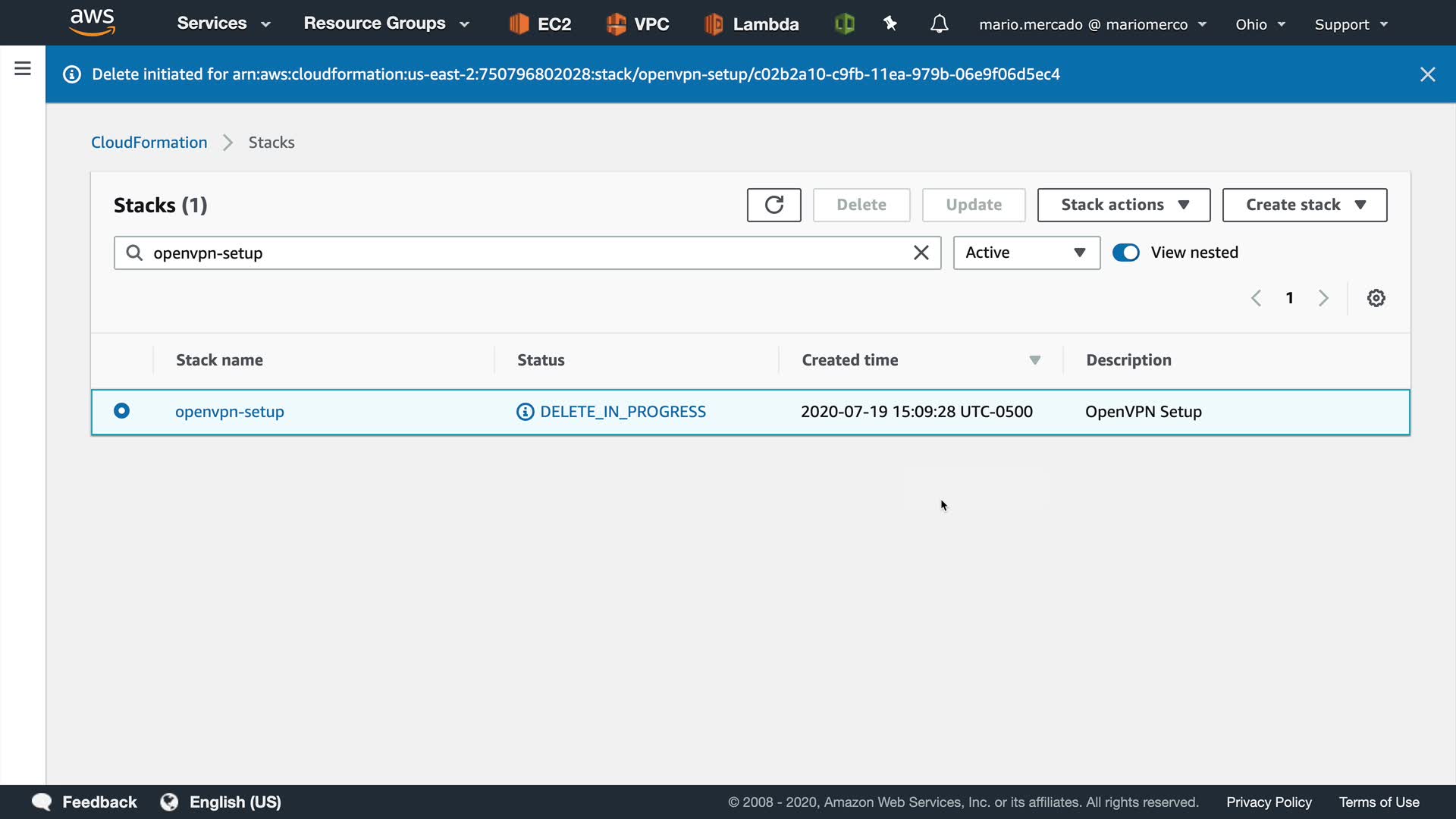Click the notifications bell icon
The height and width of the screenshot is (819, 1456).
click(x=939, y=24)
